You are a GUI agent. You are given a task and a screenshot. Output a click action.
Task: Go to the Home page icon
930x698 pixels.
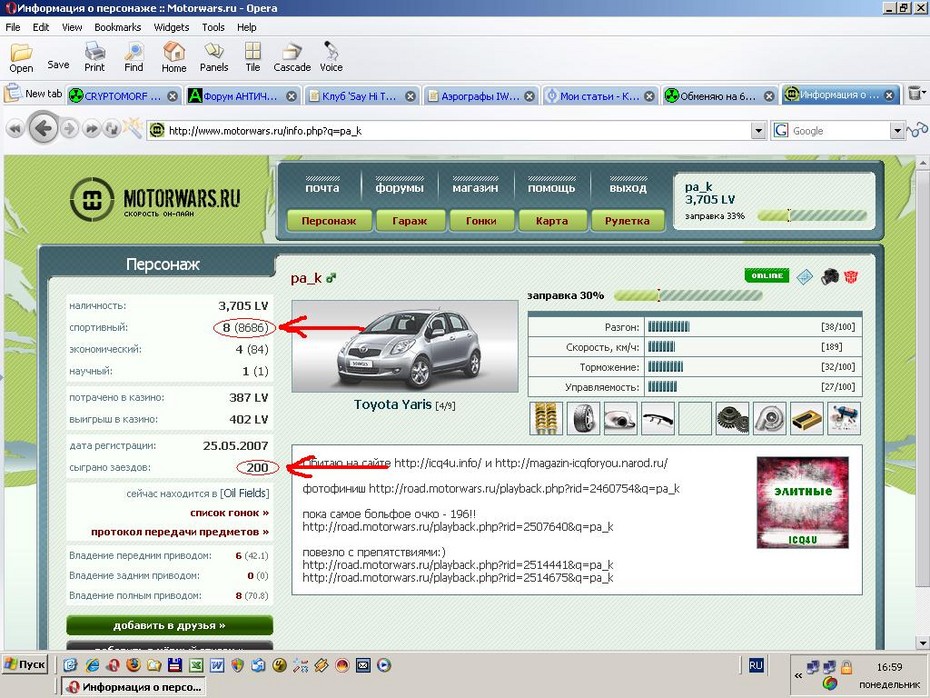pos(174,58)
